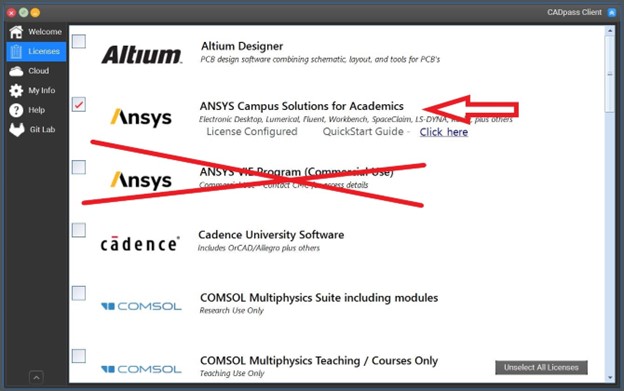Uncheck ANSYS Campus Solutions for Academics
The image size is (624, 391).
(x=79, y=104)
